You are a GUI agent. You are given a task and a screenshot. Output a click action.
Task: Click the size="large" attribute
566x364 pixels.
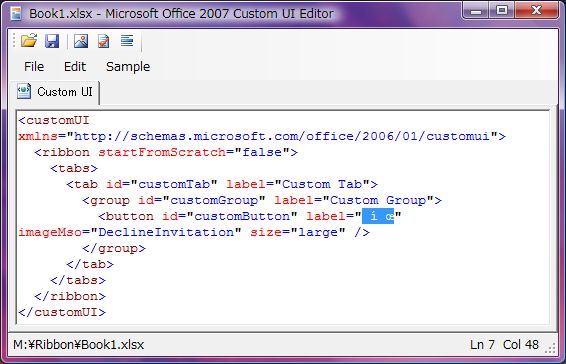coord(298,232)
